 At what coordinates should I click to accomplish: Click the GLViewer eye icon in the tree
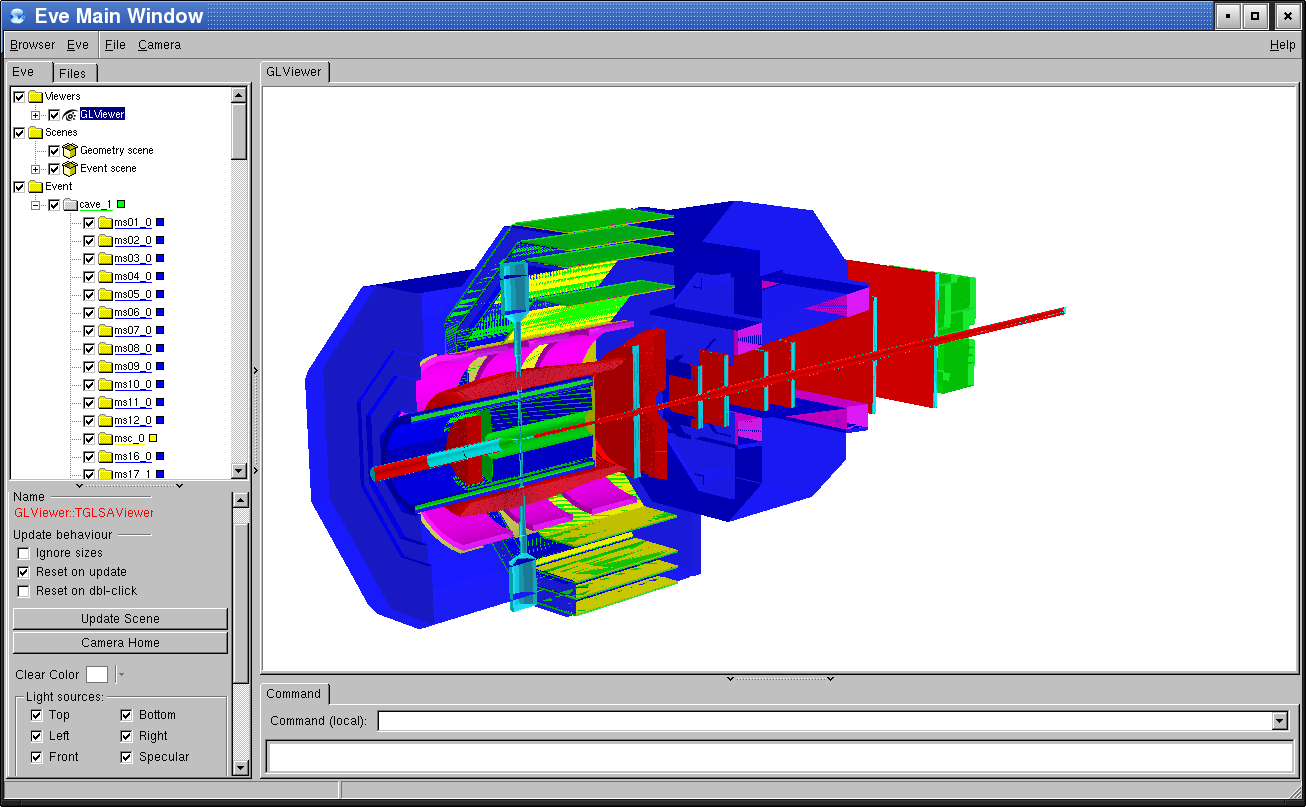click(x=70, y=114)
